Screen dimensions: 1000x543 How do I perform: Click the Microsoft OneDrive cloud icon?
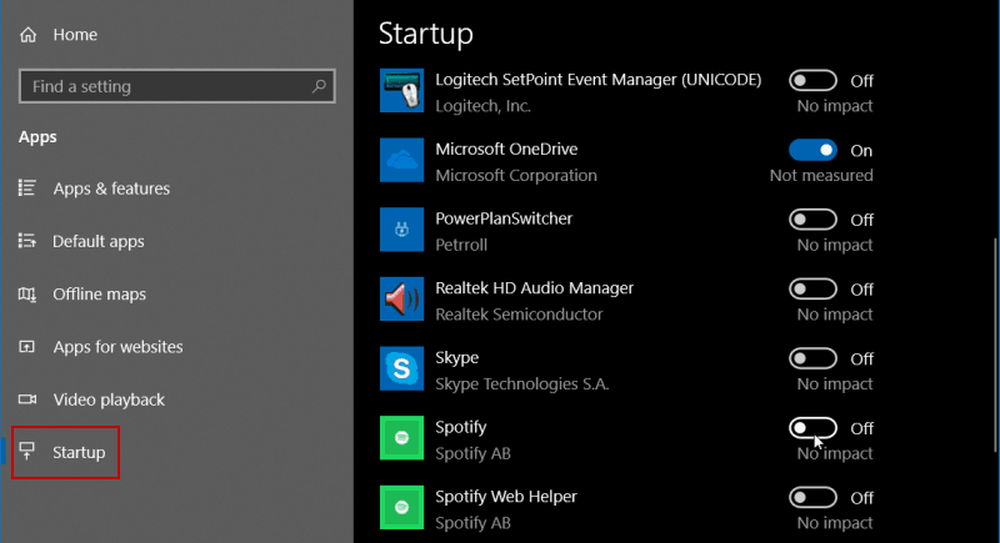402,161
